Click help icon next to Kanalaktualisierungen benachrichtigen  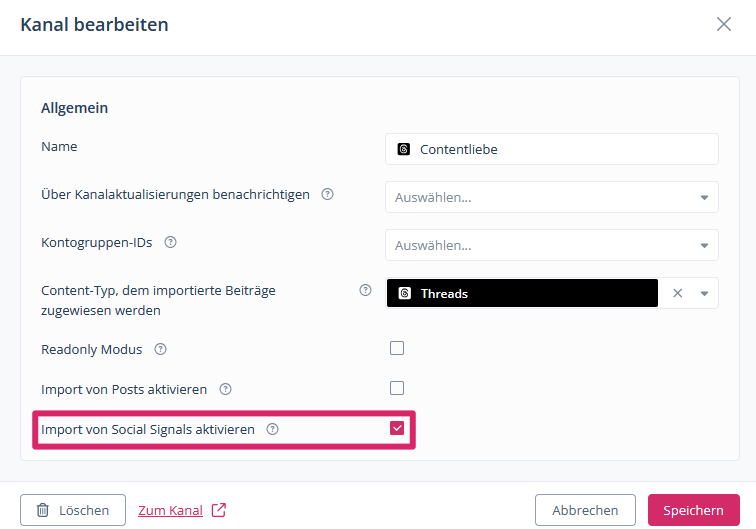click(x=327, y=195)
